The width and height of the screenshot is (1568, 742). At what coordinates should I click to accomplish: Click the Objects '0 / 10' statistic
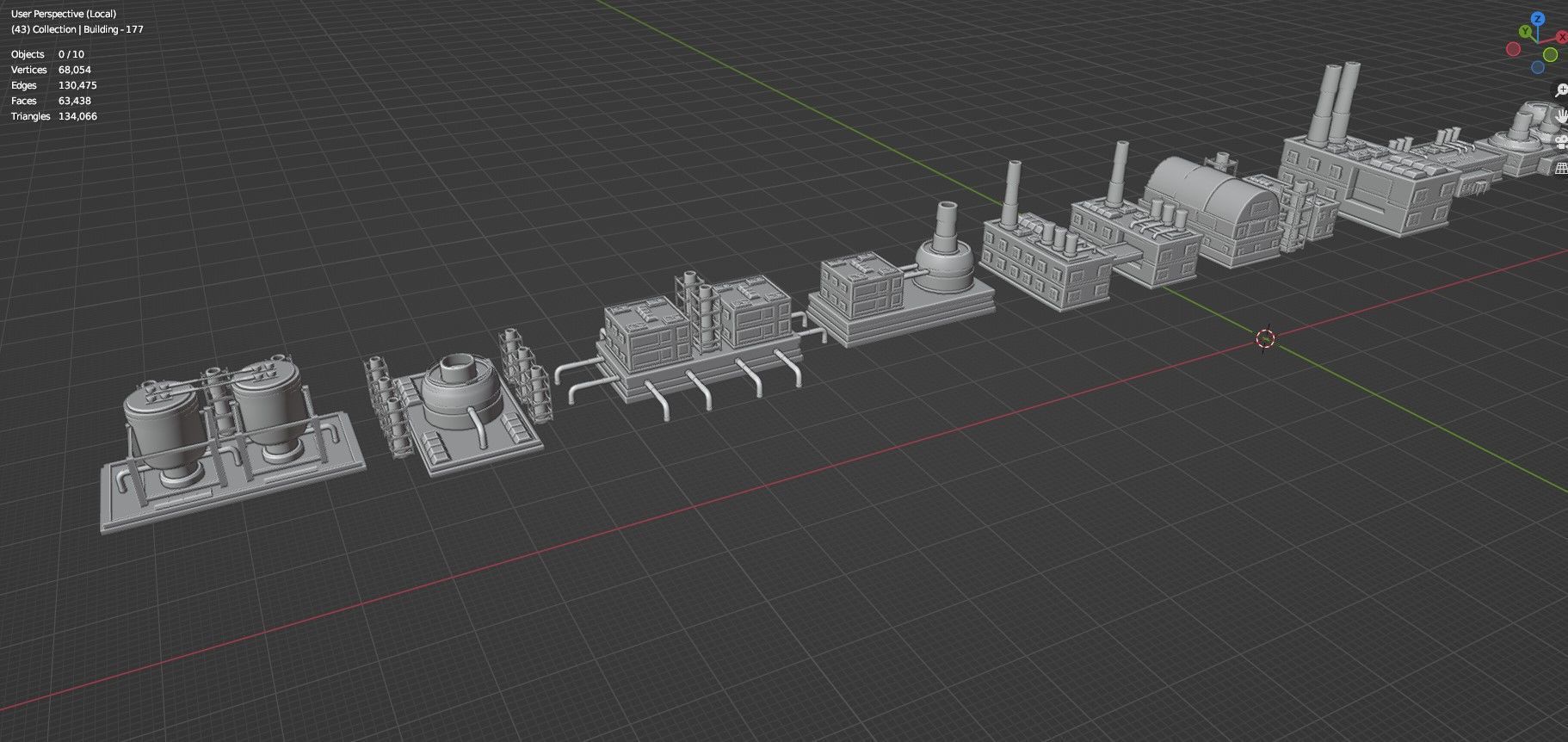pos(71,54)
